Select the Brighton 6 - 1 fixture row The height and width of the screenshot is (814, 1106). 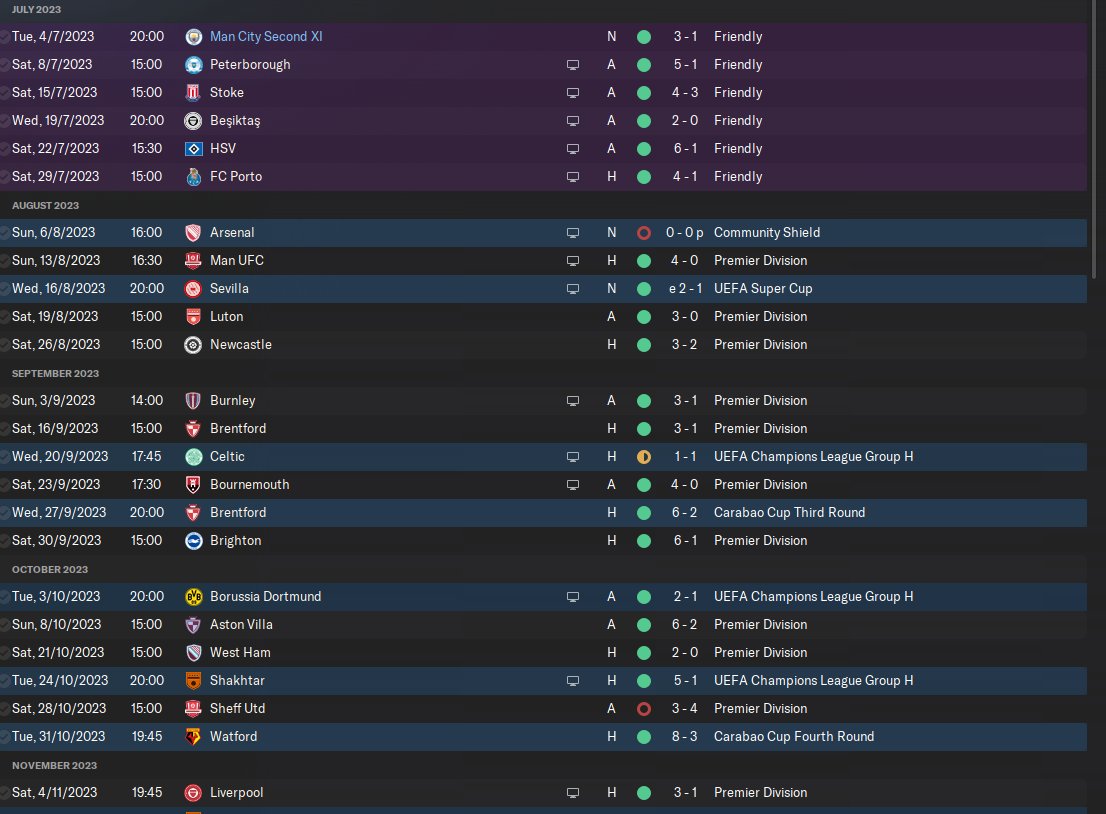click(400, 541)
